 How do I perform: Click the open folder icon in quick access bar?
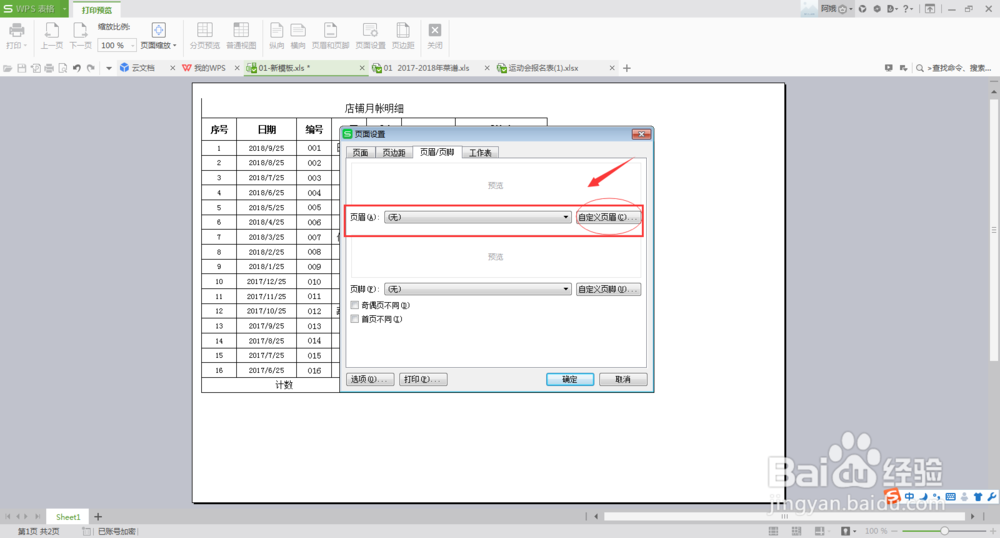8,68
